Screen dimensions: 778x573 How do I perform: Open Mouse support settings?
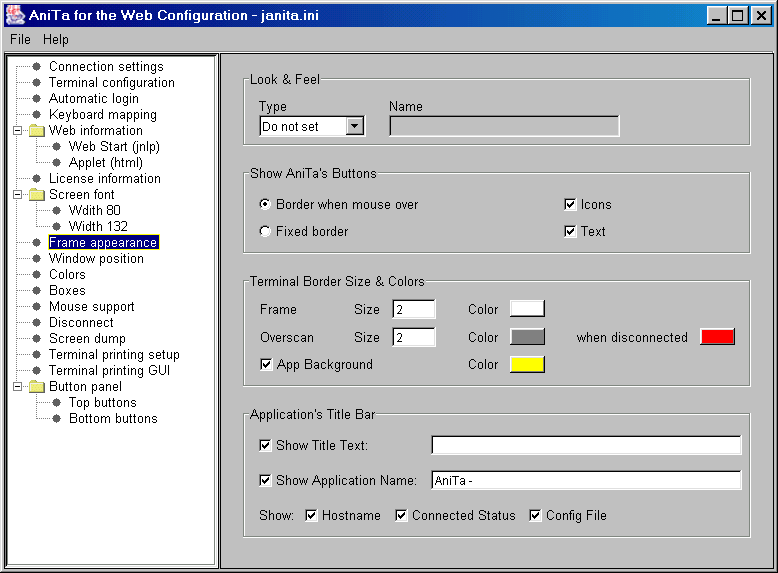92,307
